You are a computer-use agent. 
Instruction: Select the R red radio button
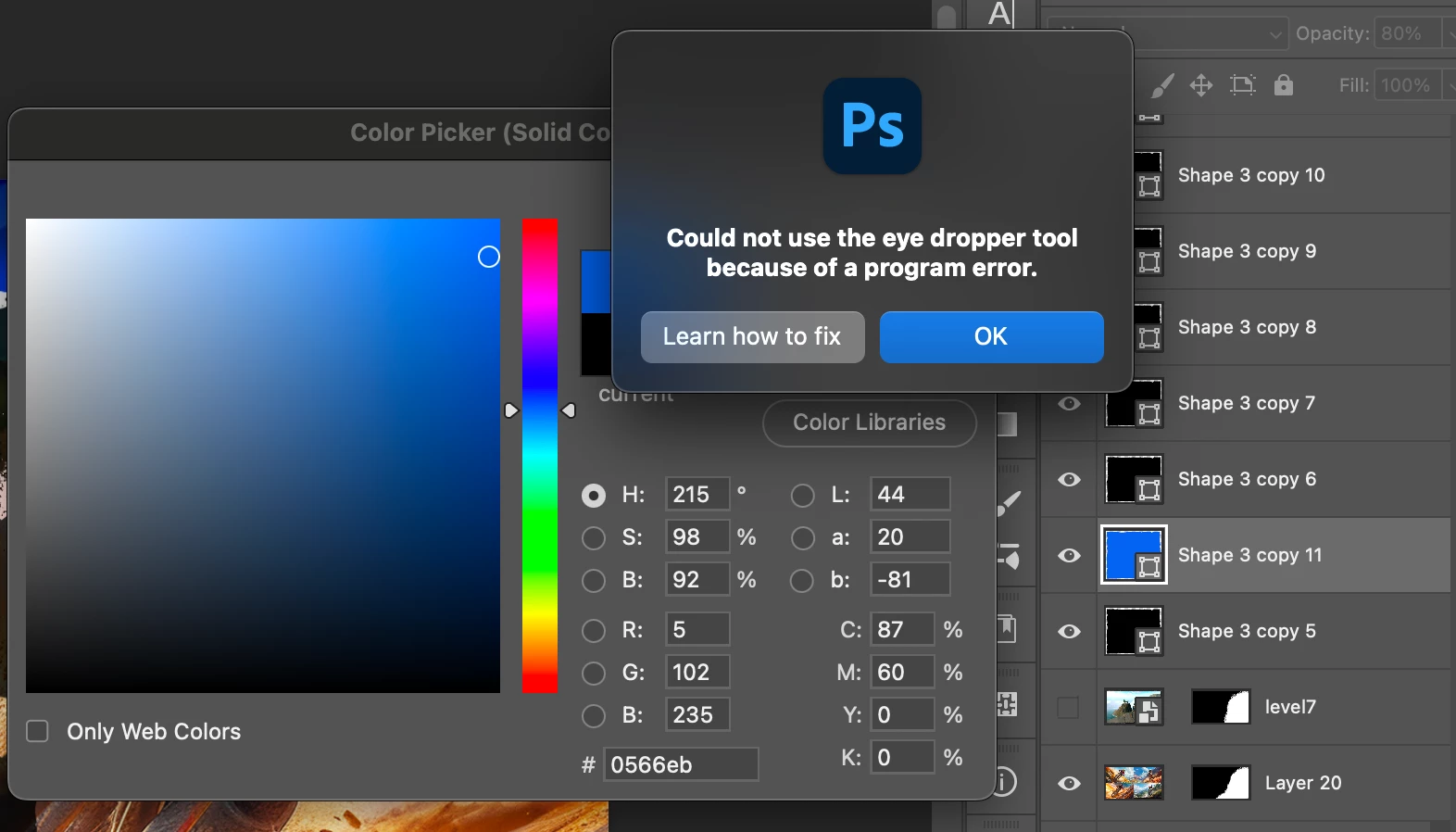tap(594, 631)
